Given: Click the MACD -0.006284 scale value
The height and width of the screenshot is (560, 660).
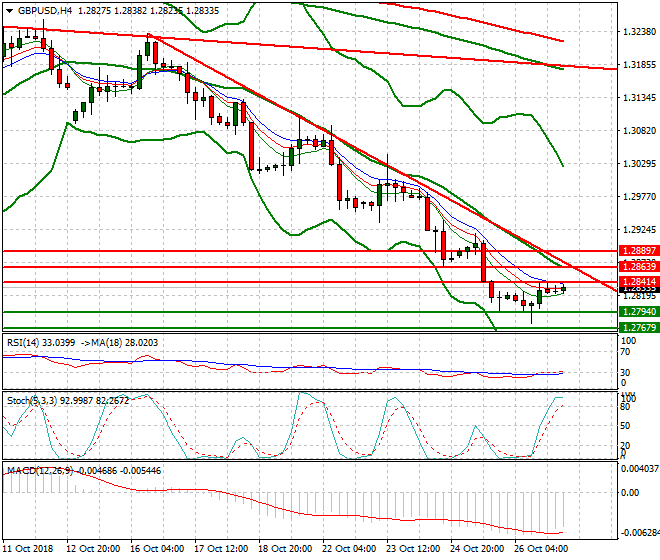Looking at the screenshot, I should (x=640, y=533).
